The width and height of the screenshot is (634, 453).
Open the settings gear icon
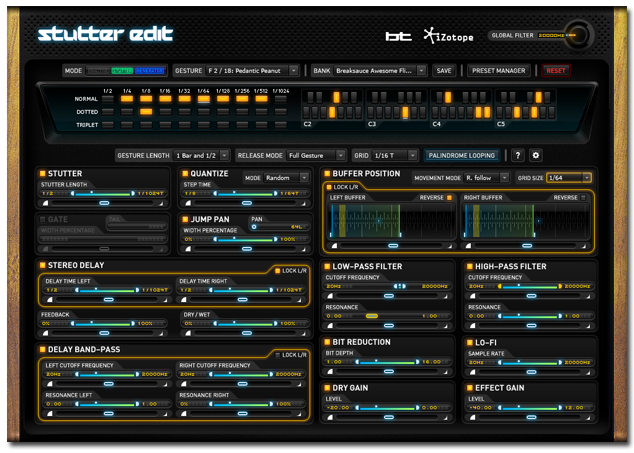click(536, 155)
